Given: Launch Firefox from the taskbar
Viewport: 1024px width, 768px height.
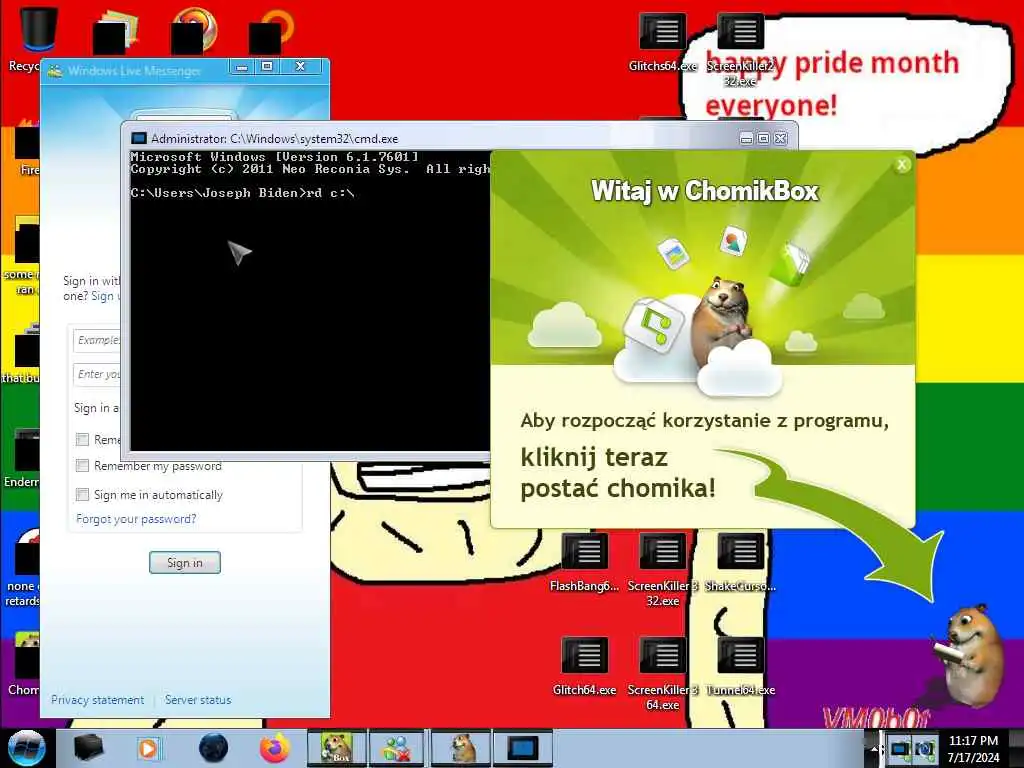Looking at the screenshot, I should tap(275, 748).
